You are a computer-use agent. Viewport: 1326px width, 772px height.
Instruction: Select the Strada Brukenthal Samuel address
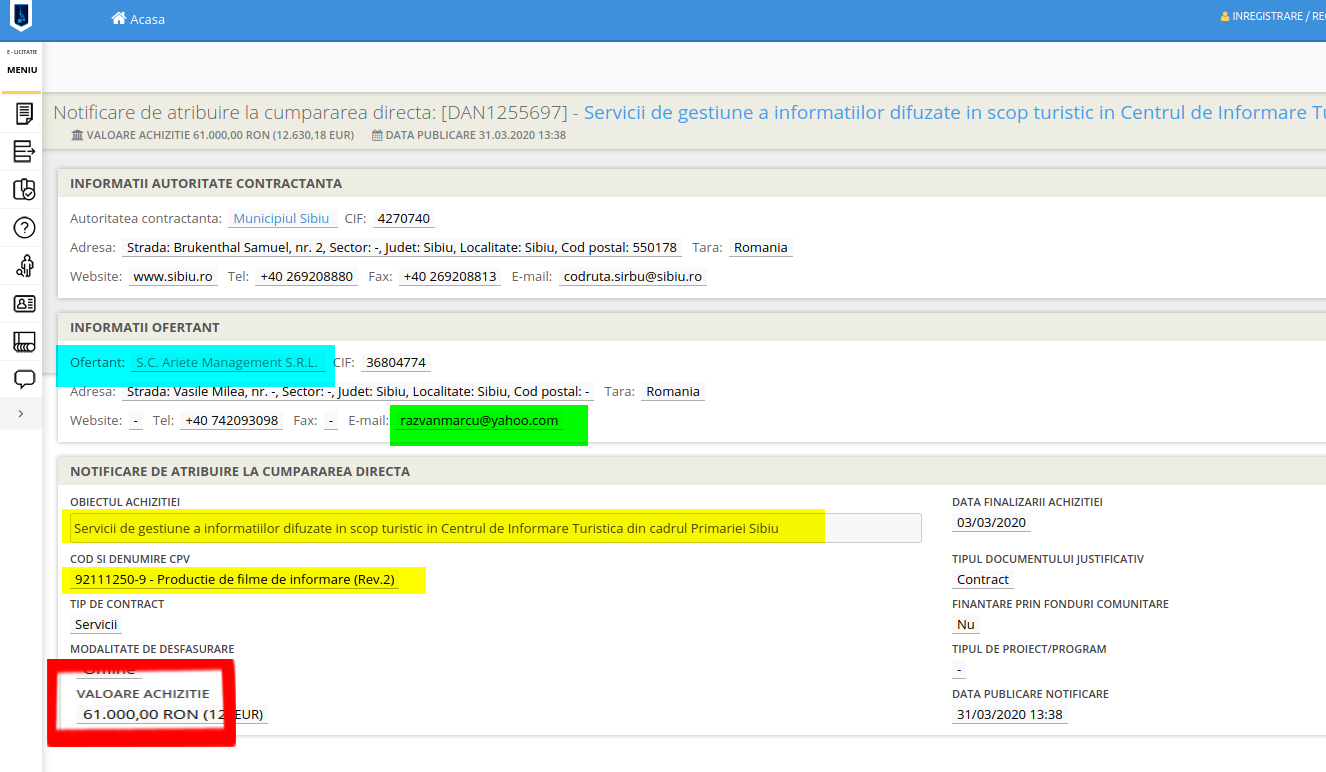click(x=402, y=248)
